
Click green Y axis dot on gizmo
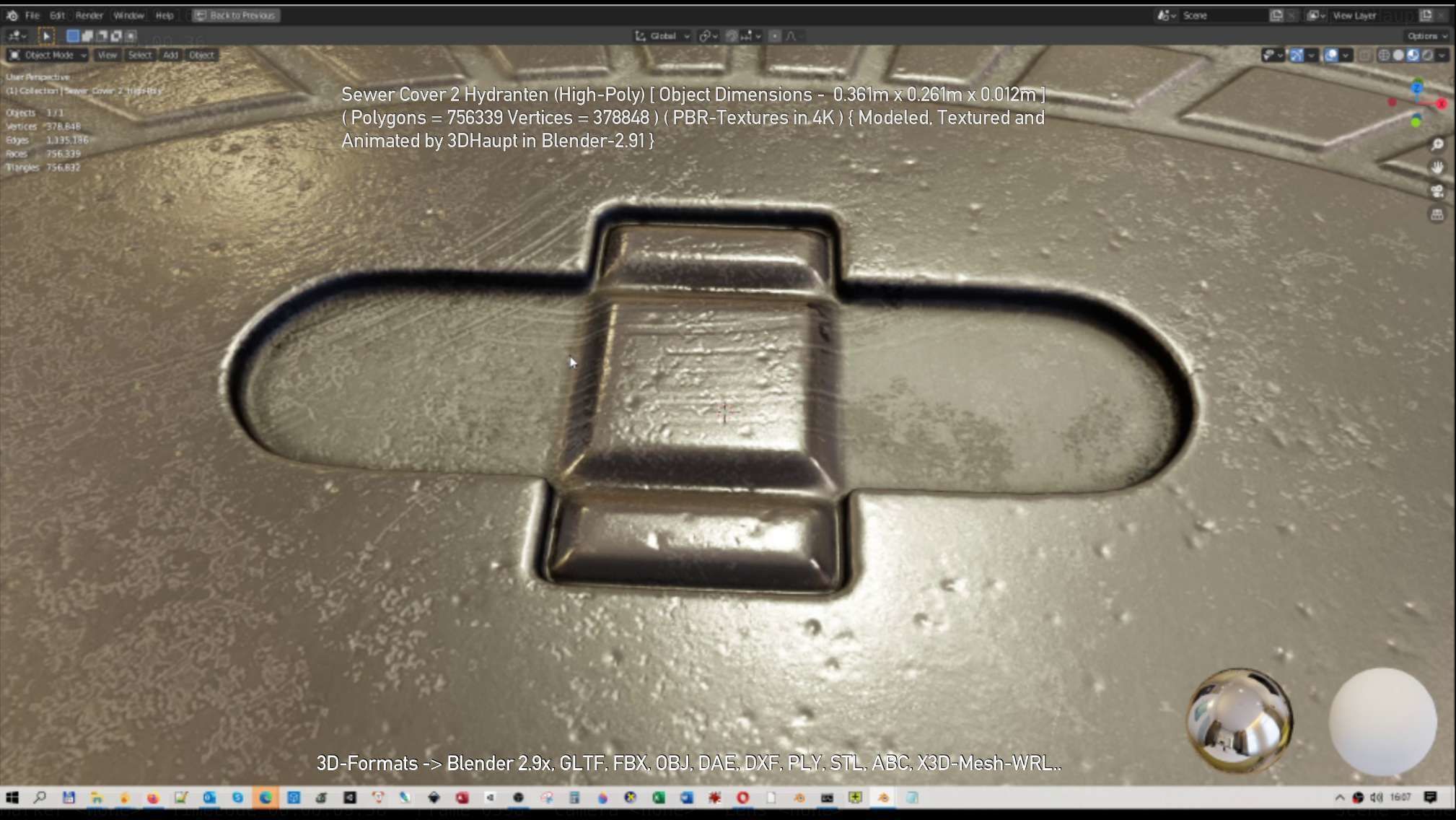[1416, 121]
